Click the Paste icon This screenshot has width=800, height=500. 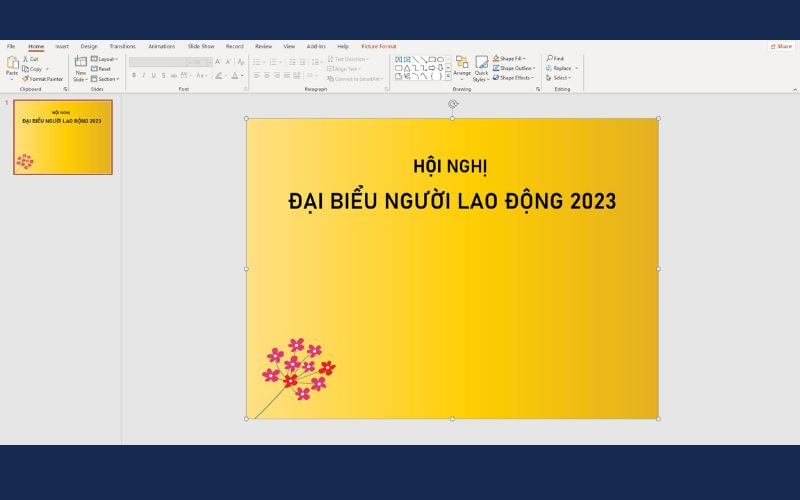pos(12,64)
